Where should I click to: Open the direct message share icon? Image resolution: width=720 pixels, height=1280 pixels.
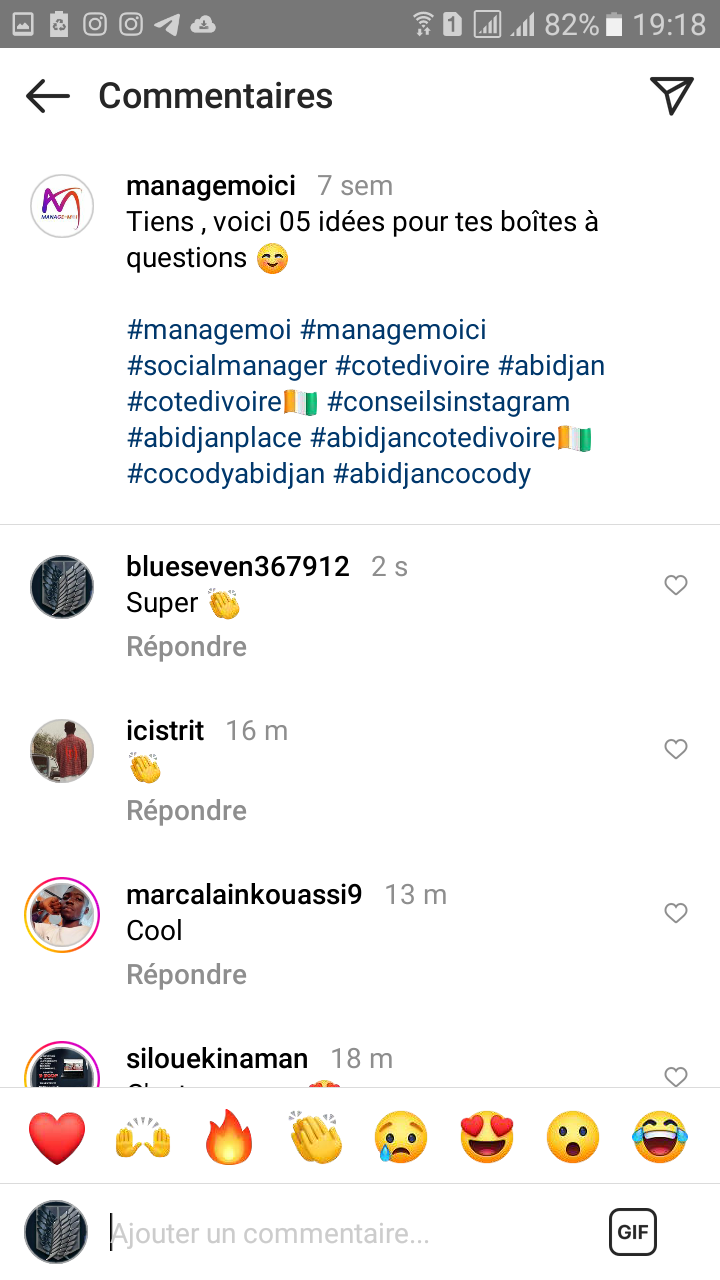click(x=672, y=95)
